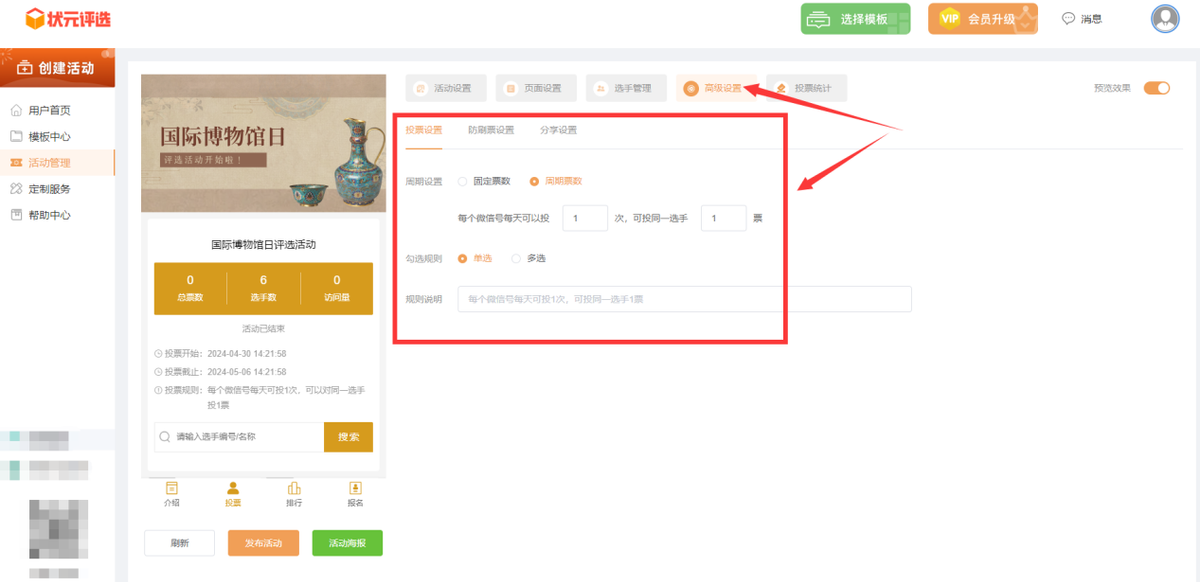Click the 状元评选 logo icon

tap(37, 19)
